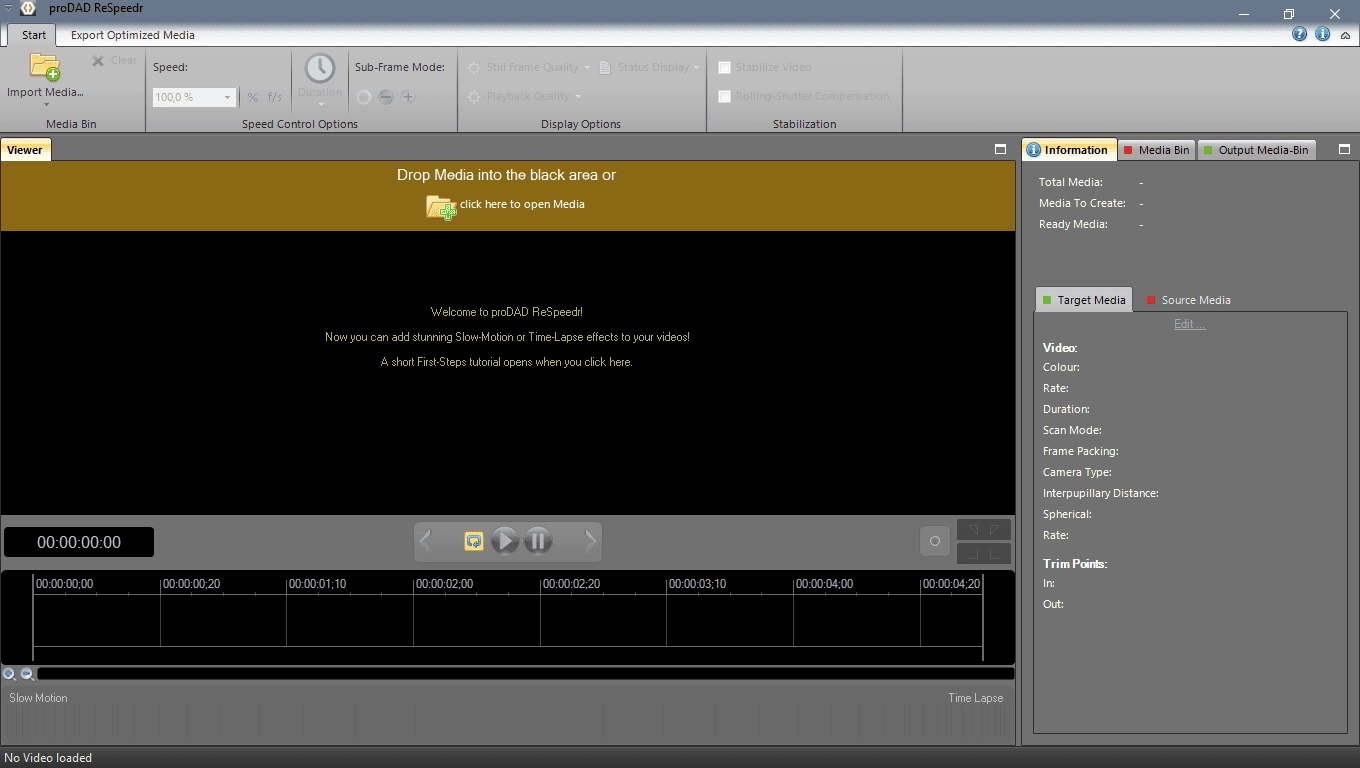Enable the Stabilize Video checkbox
1360x768 pixels.
(724, 67)
